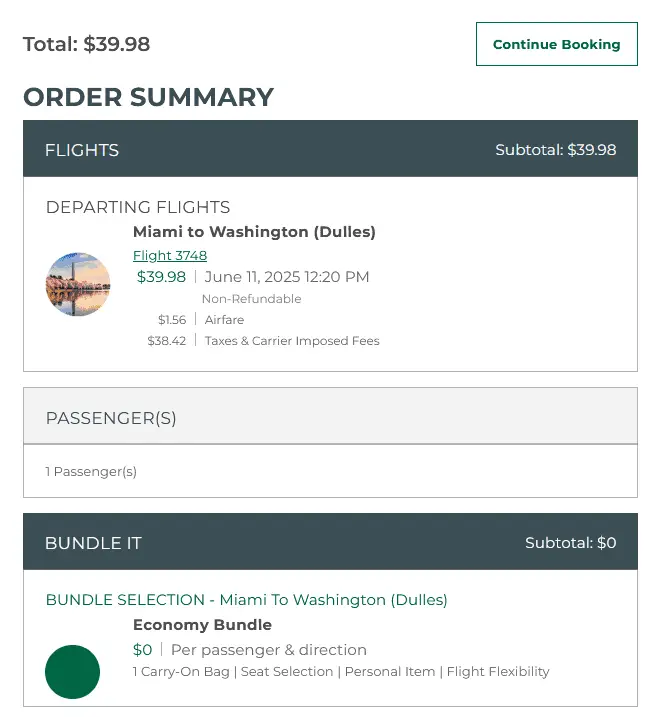Click the green Economy Bundle circle icon
Screen dimensions: 653x717
(x=73, y=672)
